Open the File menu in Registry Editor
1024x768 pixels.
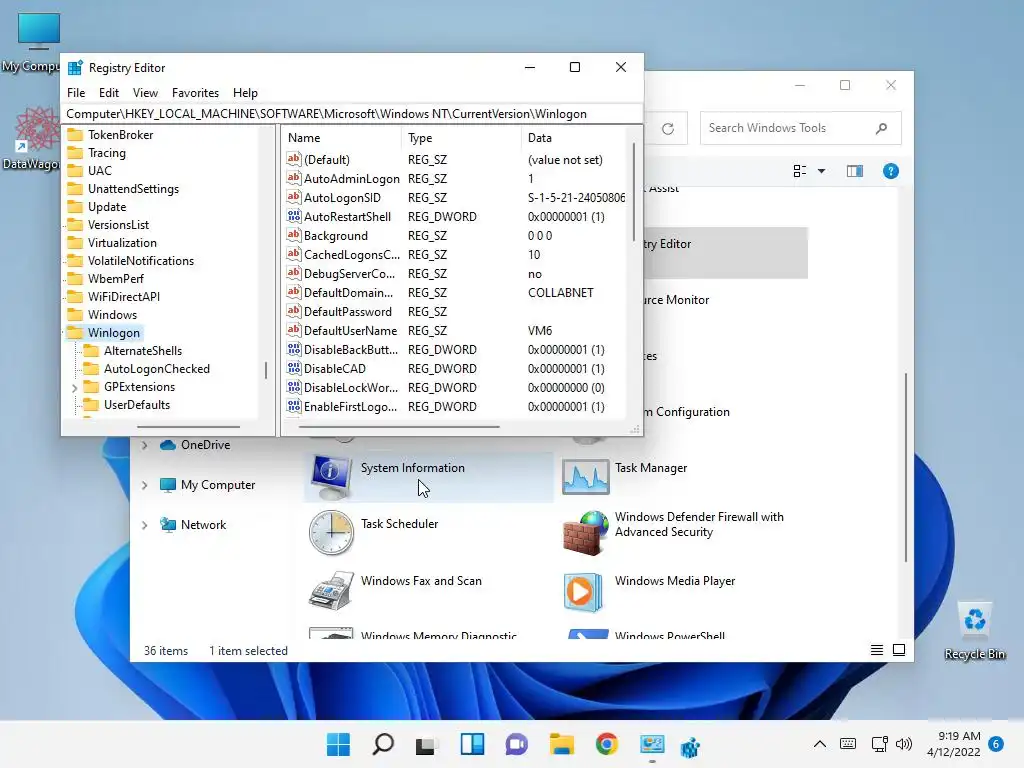(x=76, y=93)
